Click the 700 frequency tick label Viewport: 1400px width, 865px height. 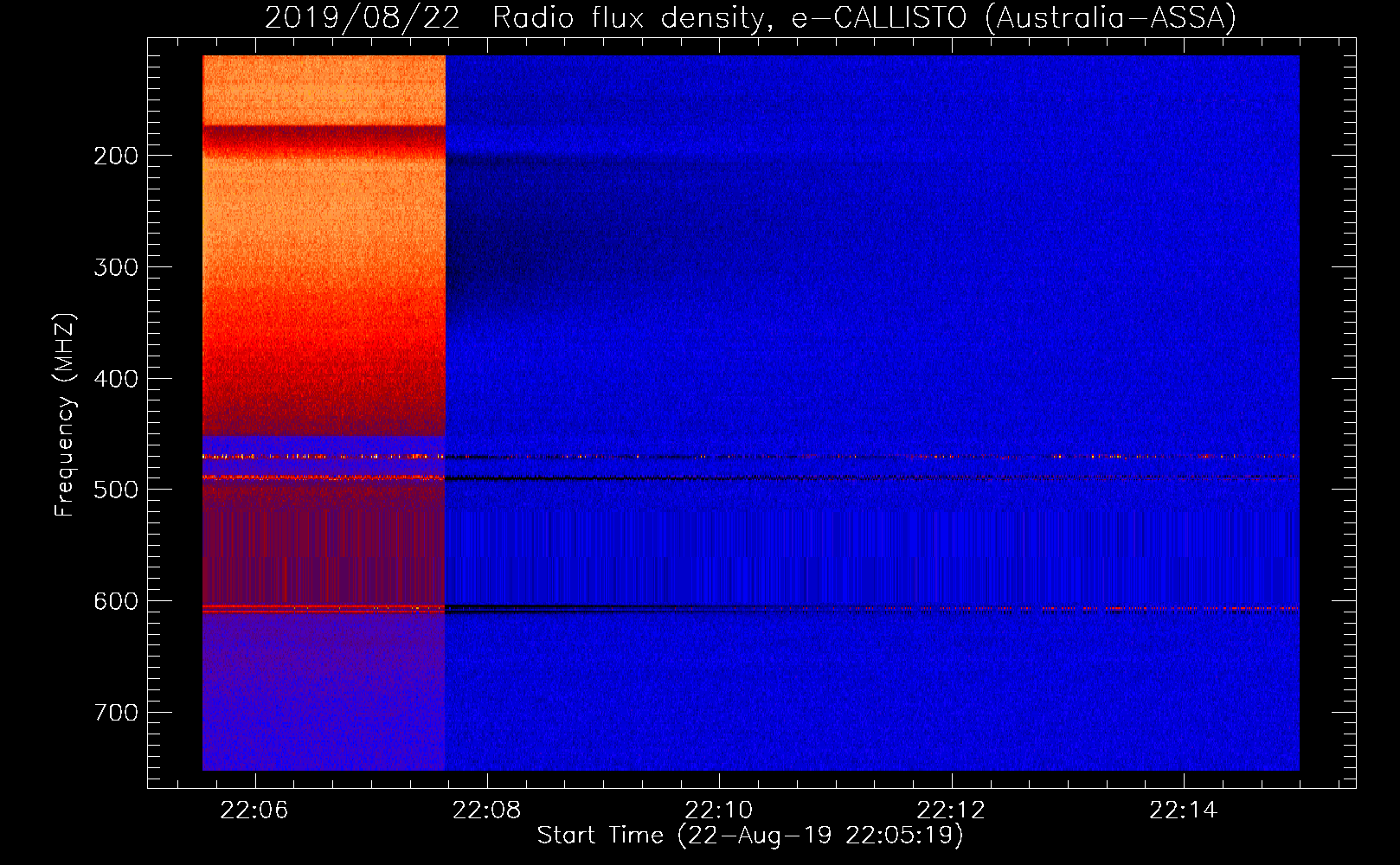[x=116, y=713]
